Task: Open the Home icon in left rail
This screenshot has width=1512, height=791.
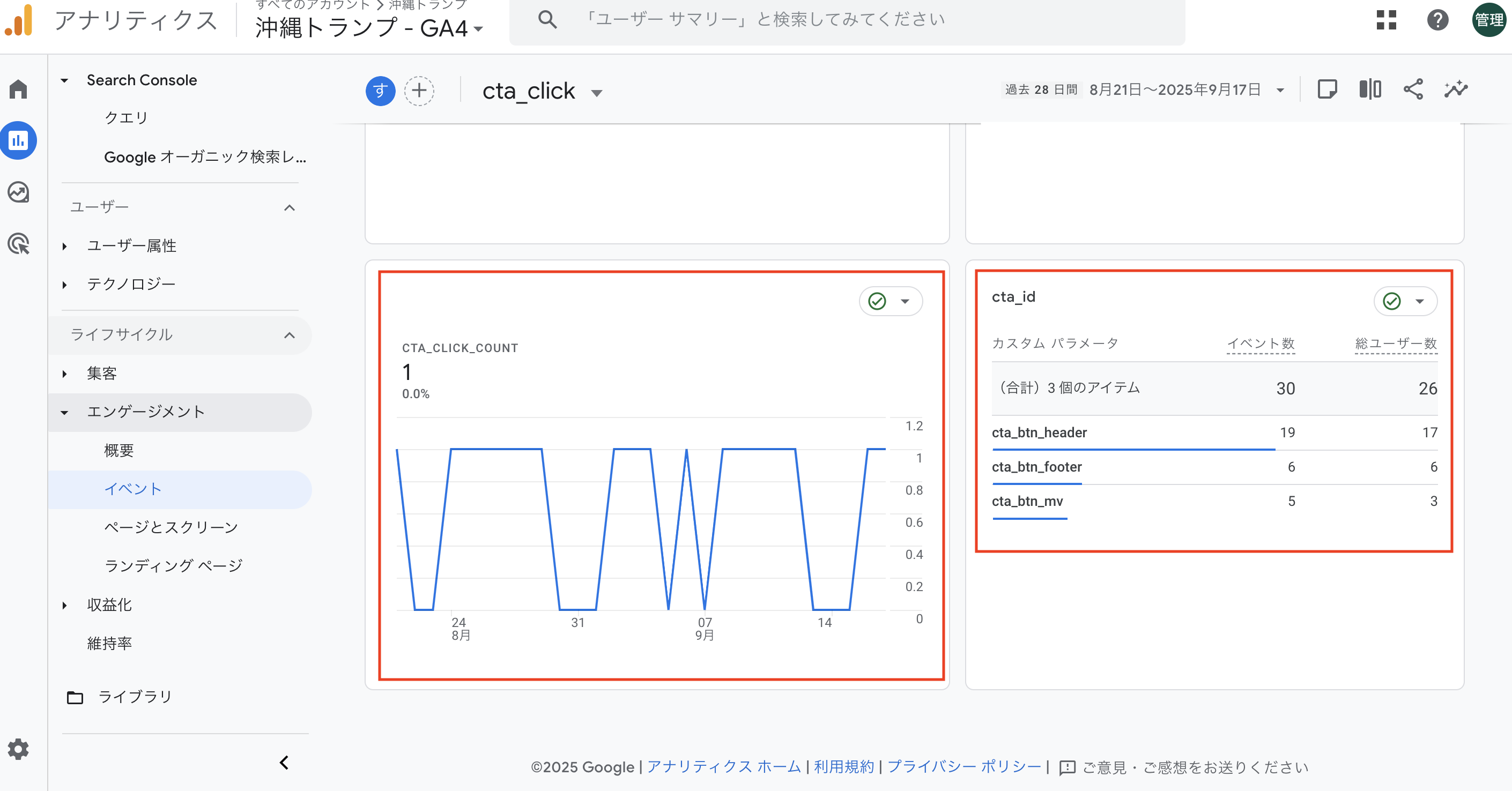Action: coord(18,89)
